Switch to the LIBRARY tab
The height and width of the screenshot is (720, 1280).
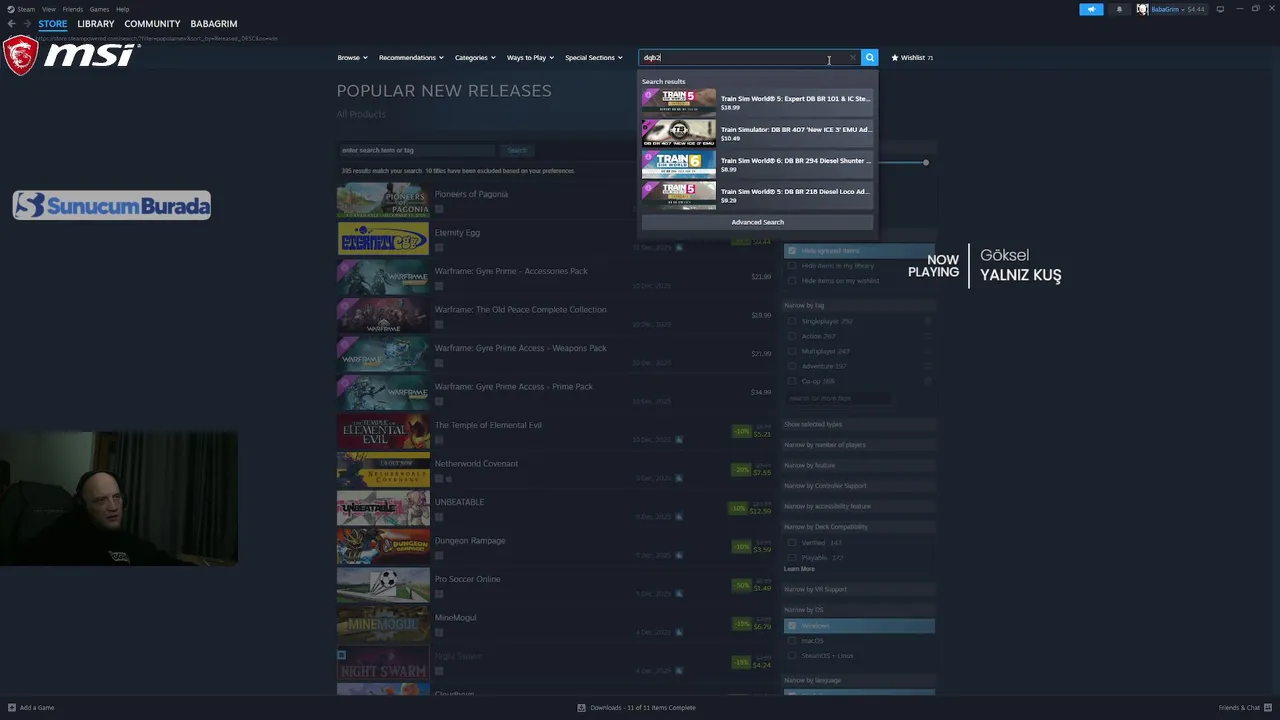[x=96, y=24]
